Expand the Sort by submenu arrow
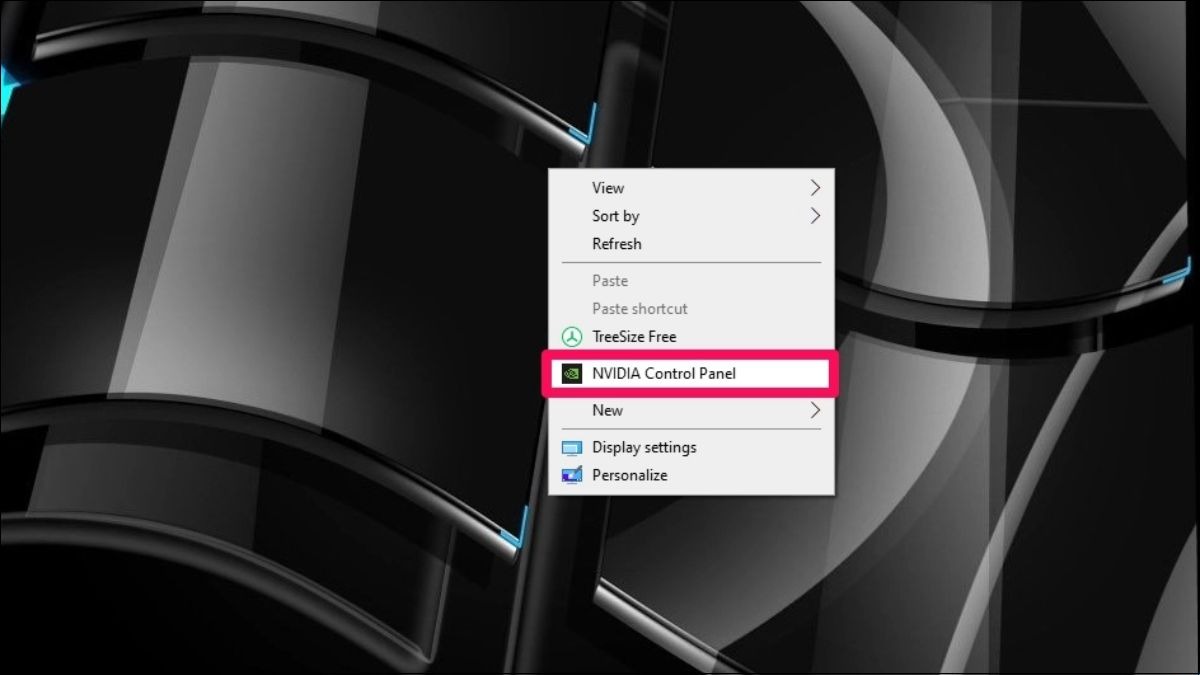 815,216
